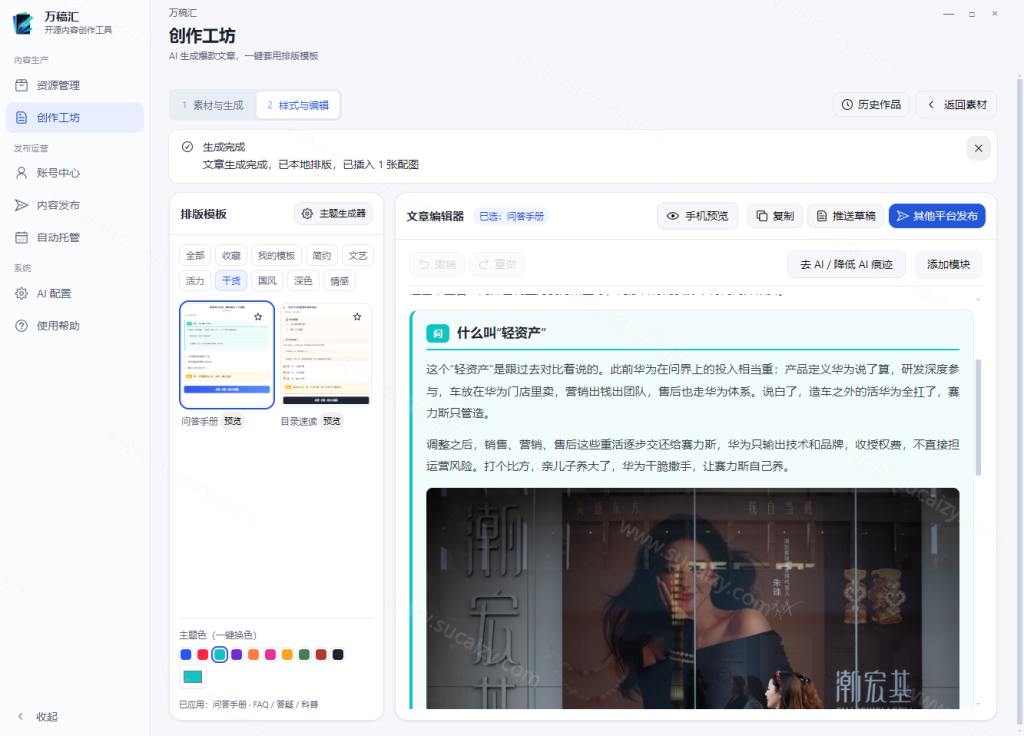Click the 已选：问答手册 badge
The width and height of the screenshot is (1024, 736).
(511, 216)
